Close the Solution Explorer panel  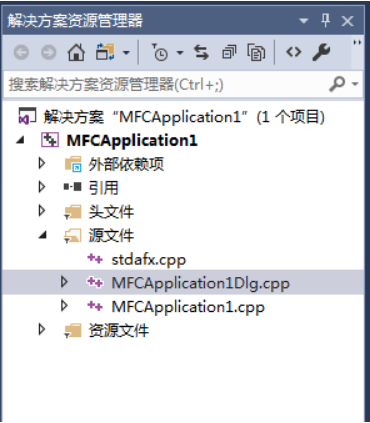[x=347, y=21]
